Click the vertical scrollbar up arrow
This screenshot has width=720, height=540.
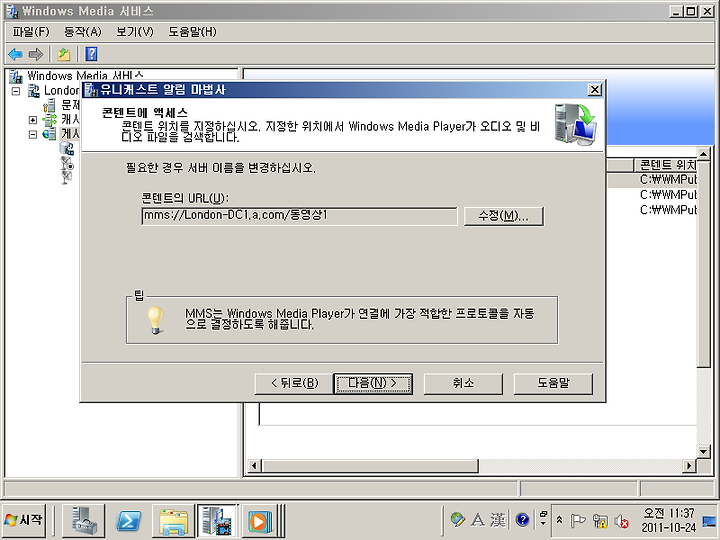703,153
